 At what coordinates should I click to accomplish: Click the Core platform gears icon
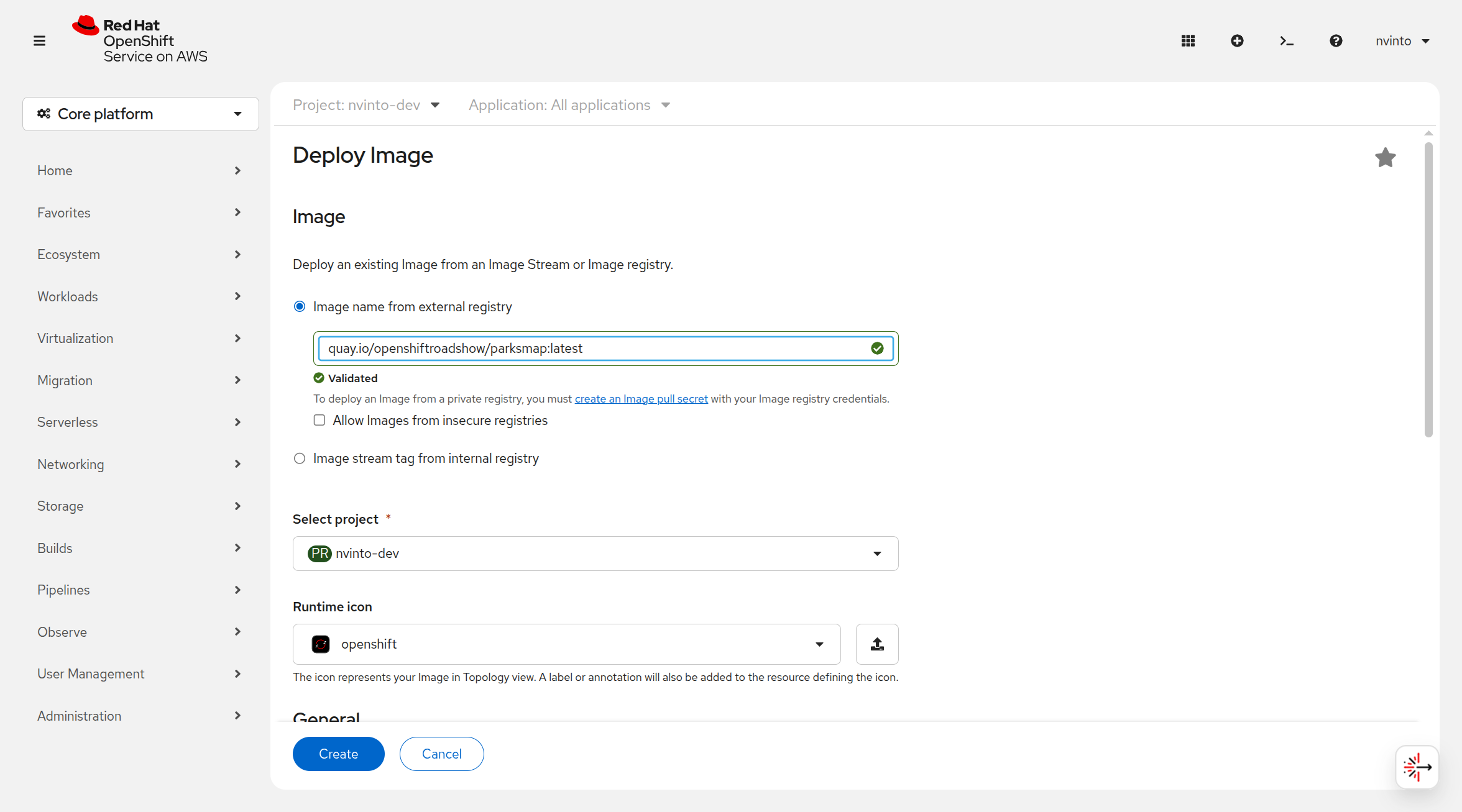[44, 114]
